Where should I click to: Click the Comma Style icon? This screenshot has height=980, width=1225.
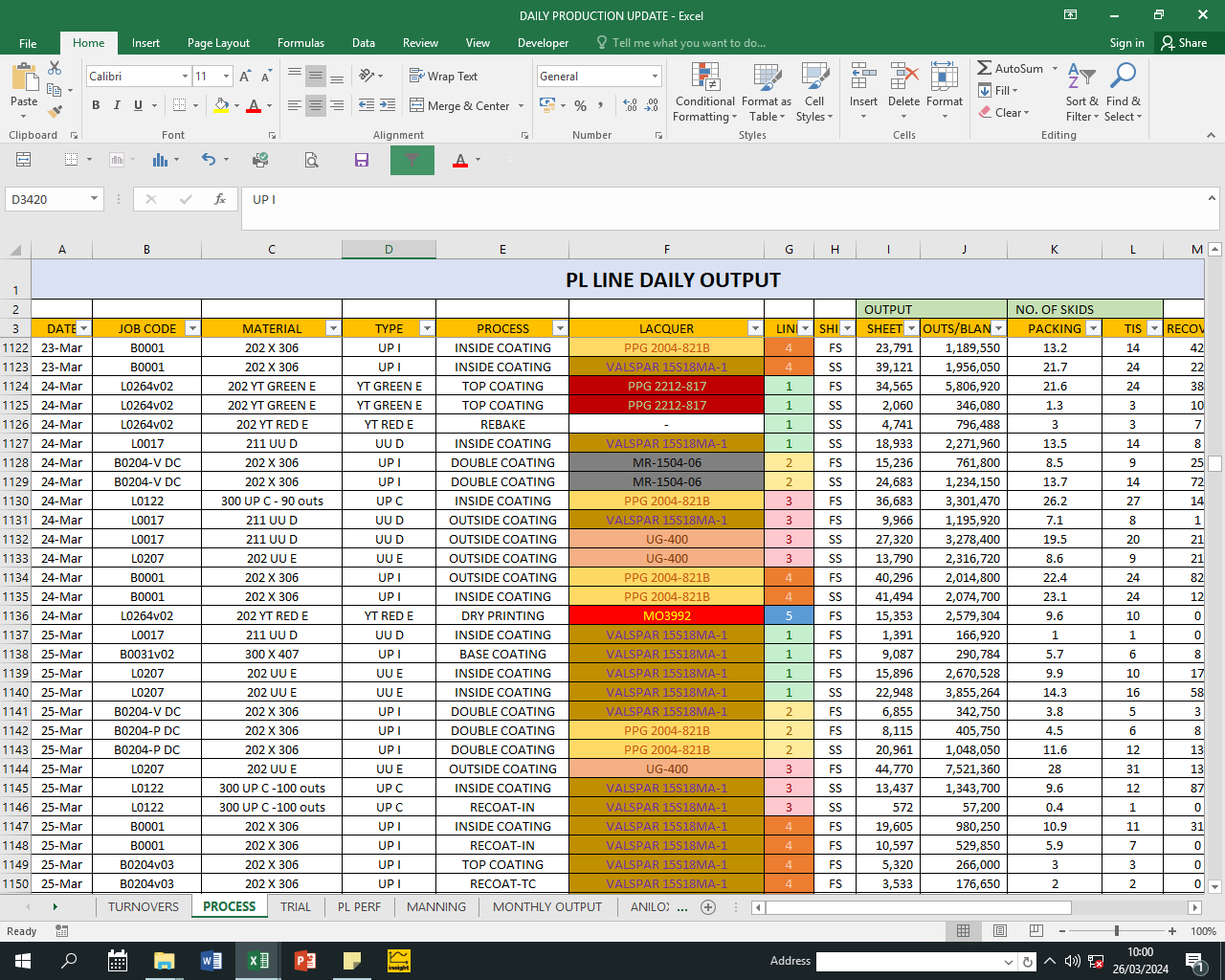pos(601,105)
